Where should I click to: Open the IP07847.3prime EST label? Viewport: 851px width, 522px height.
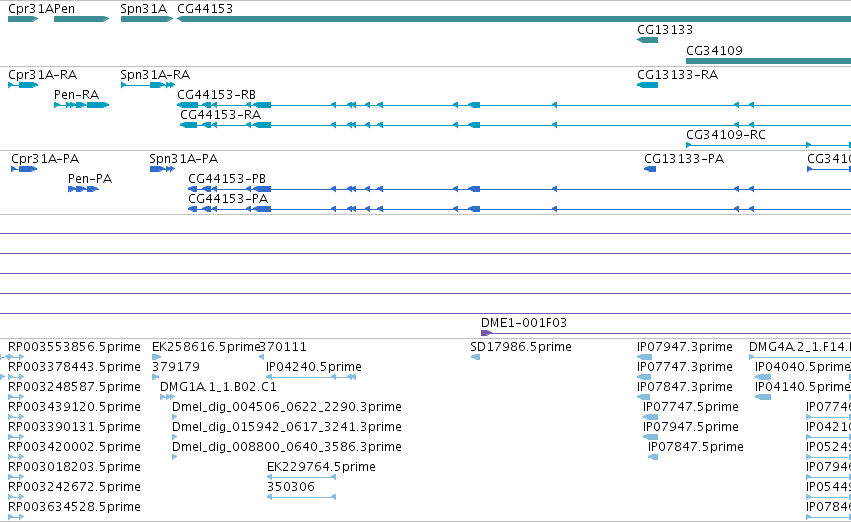coord(685,387)
